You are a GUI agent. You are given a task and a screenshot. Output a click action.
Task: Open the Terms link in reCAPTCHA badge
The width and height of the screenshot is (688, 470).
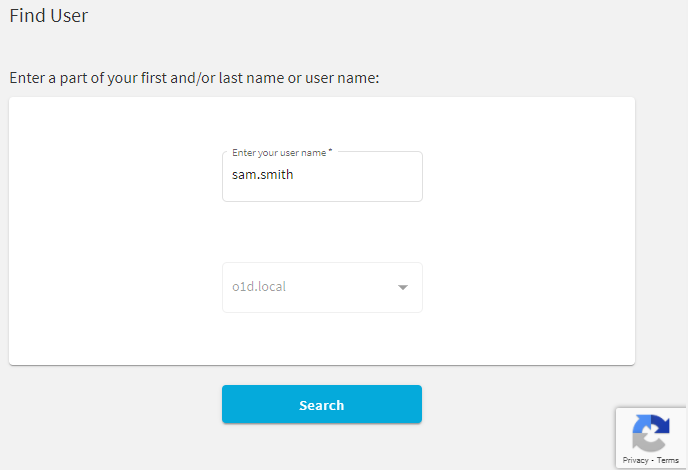[x=668, y=460]
